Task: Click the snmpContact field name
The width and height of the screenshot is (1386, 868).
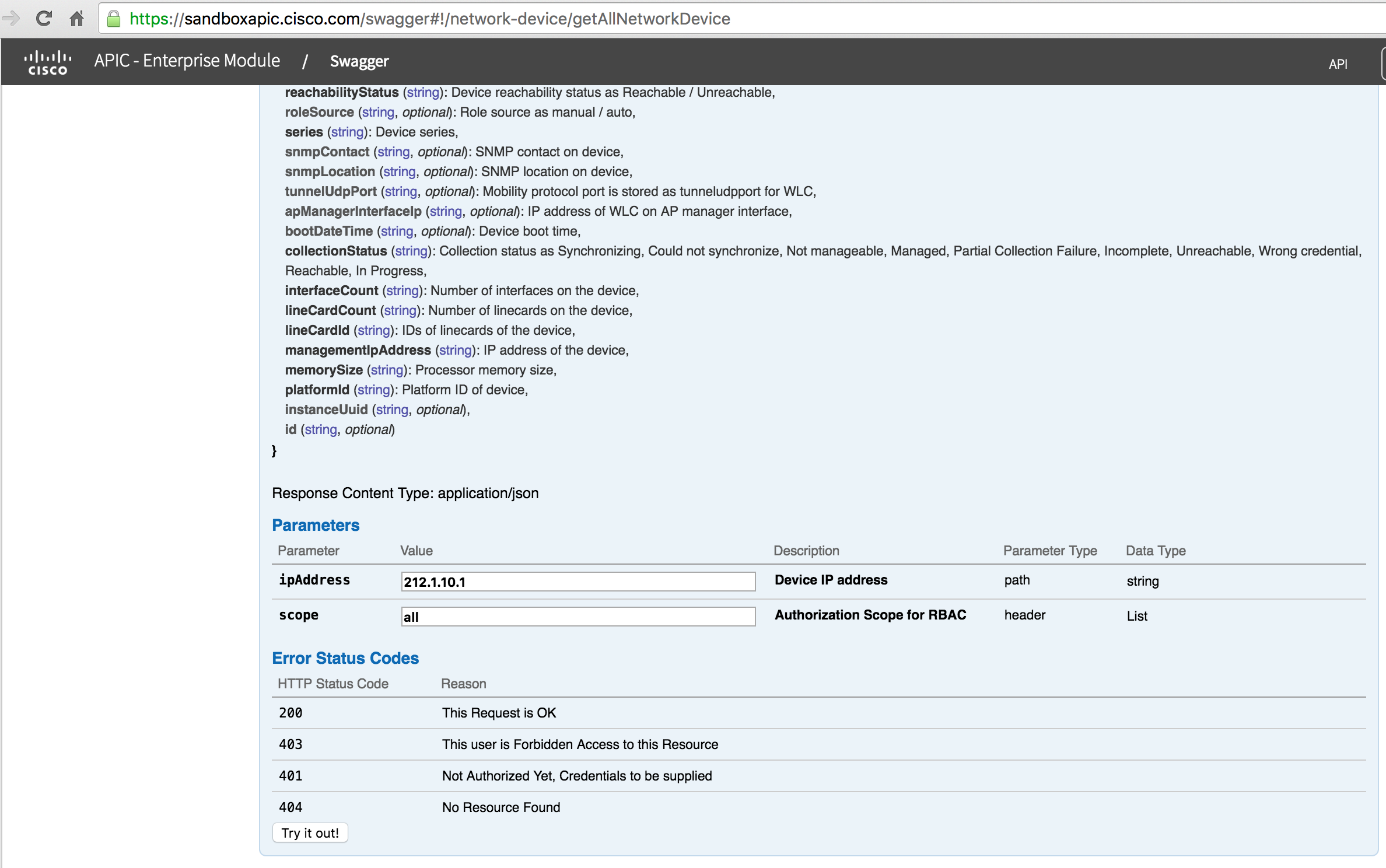Action: [x=327, y=152]
